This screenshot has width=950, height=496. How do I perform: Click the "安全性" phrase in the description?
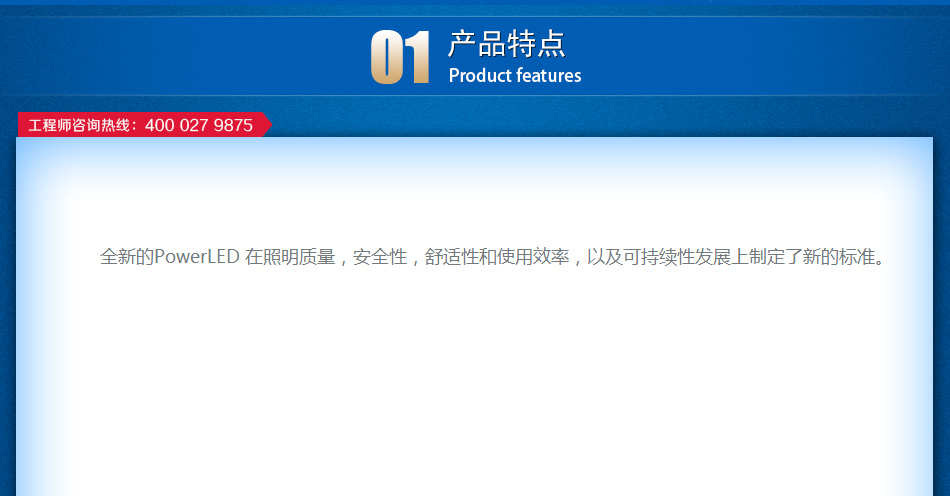[x=380, y=257]
